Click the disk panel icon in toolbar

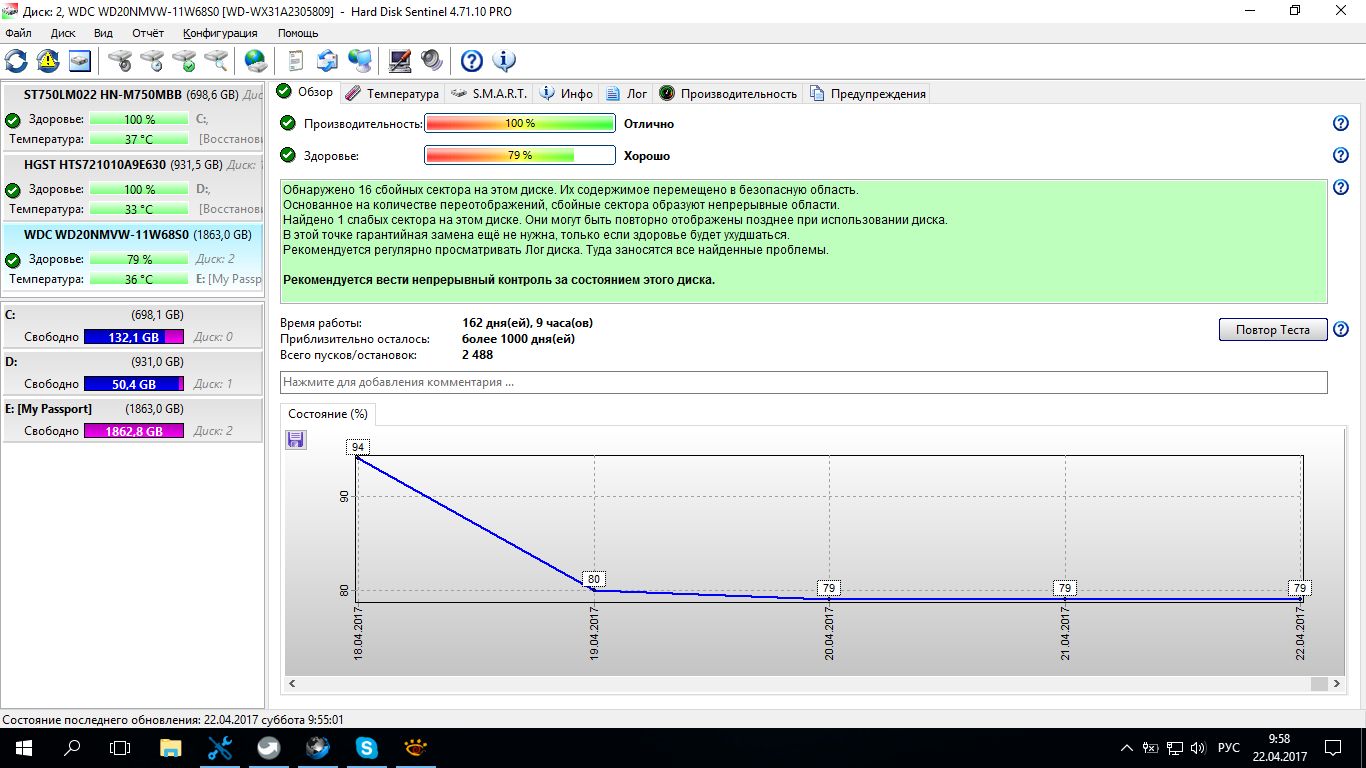[x=80, y=61]
